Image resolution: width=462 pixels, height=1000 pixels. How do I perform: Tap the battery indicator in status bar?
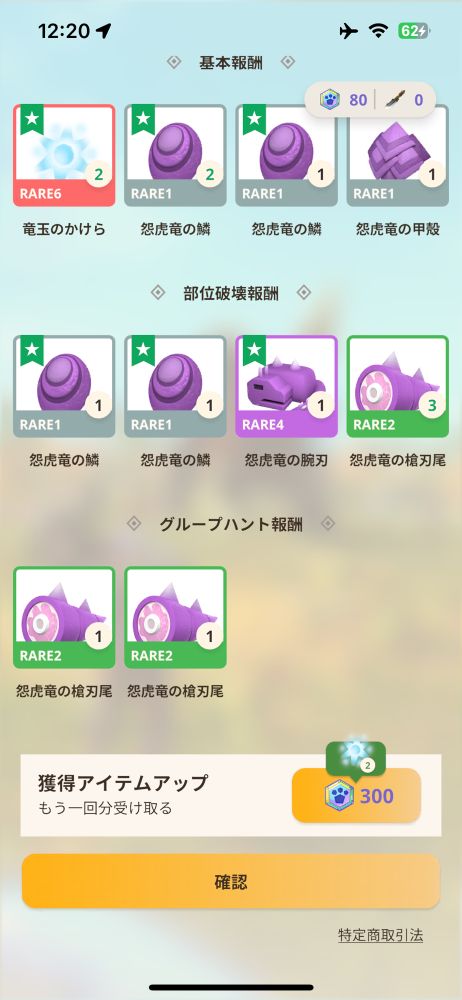coord(414,31)
